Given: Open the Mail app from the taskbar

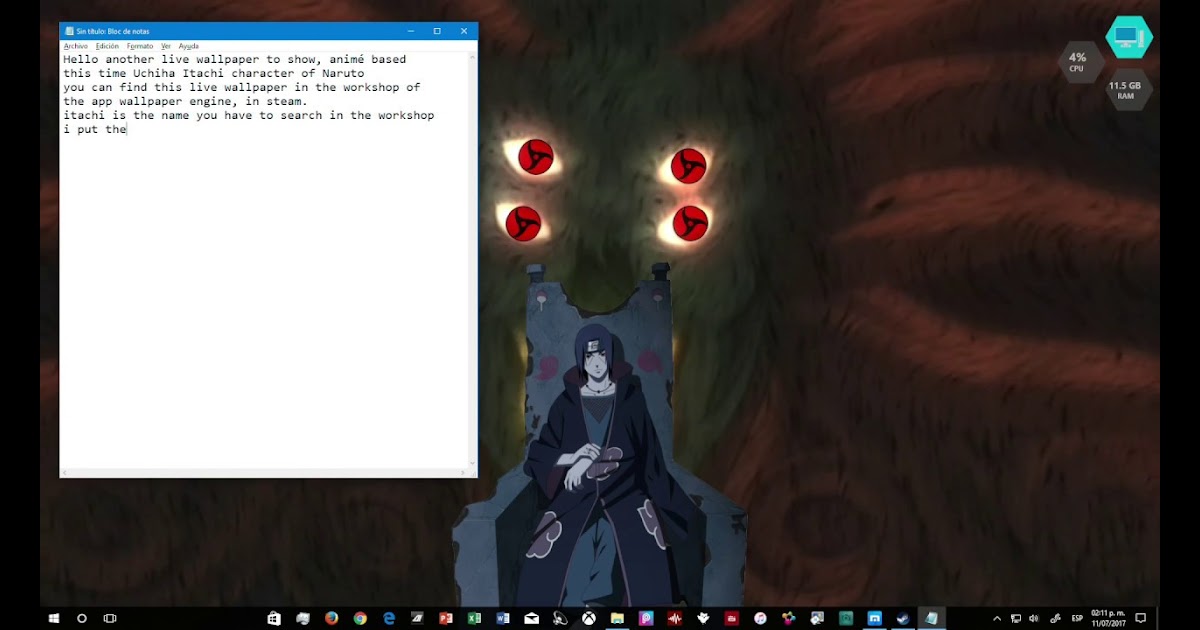Looking at the screenshot, I should (532, 619).
